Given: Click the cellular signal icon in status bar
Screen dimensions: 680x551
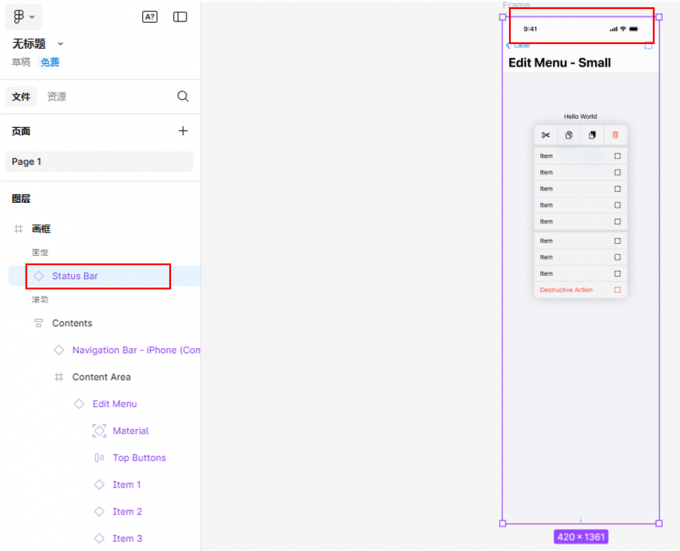Looking at the screenshot, I should (x=614, y=29).
